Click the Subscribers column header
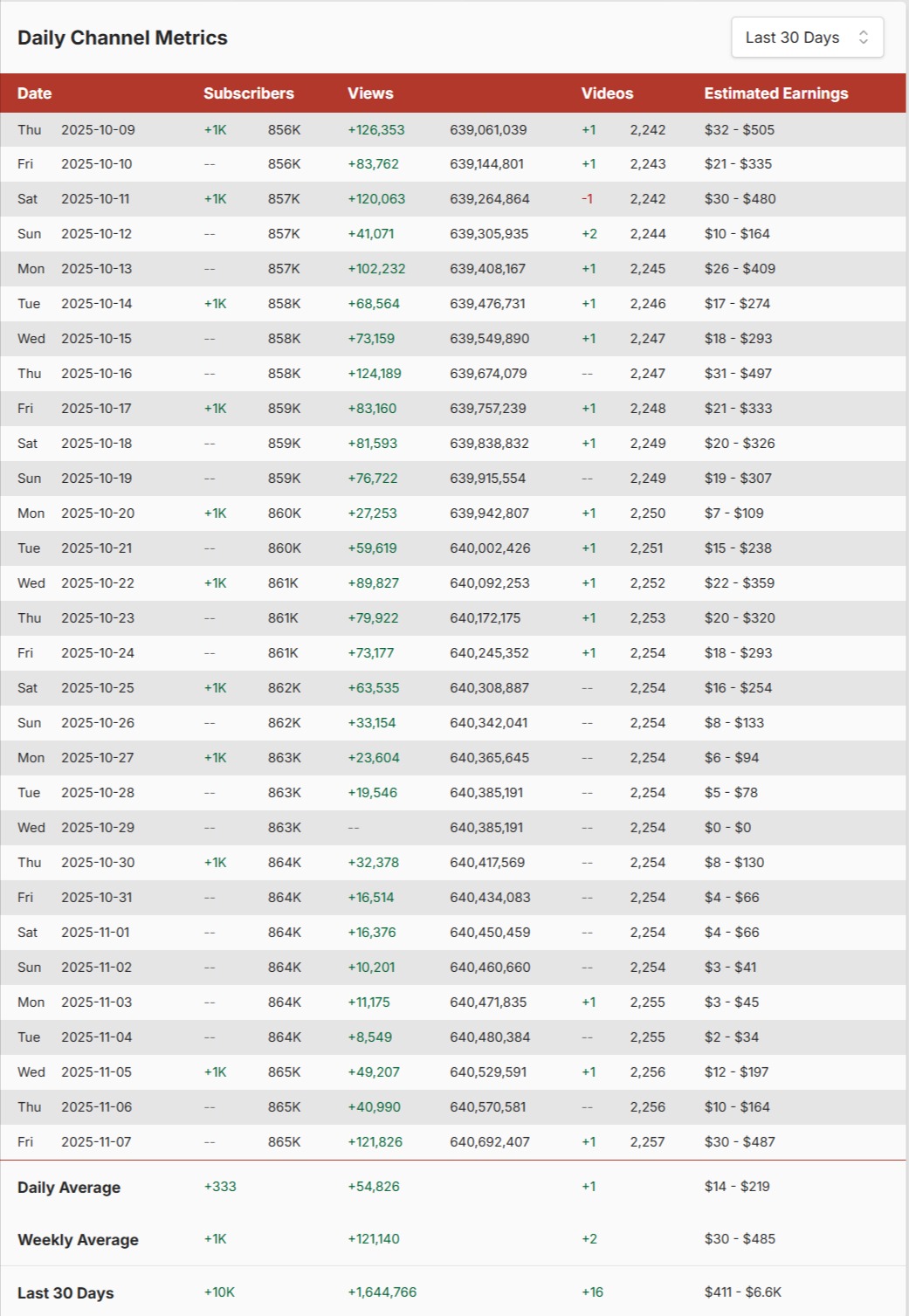This screenshot has height=1316, width=909. click(249, 93)
